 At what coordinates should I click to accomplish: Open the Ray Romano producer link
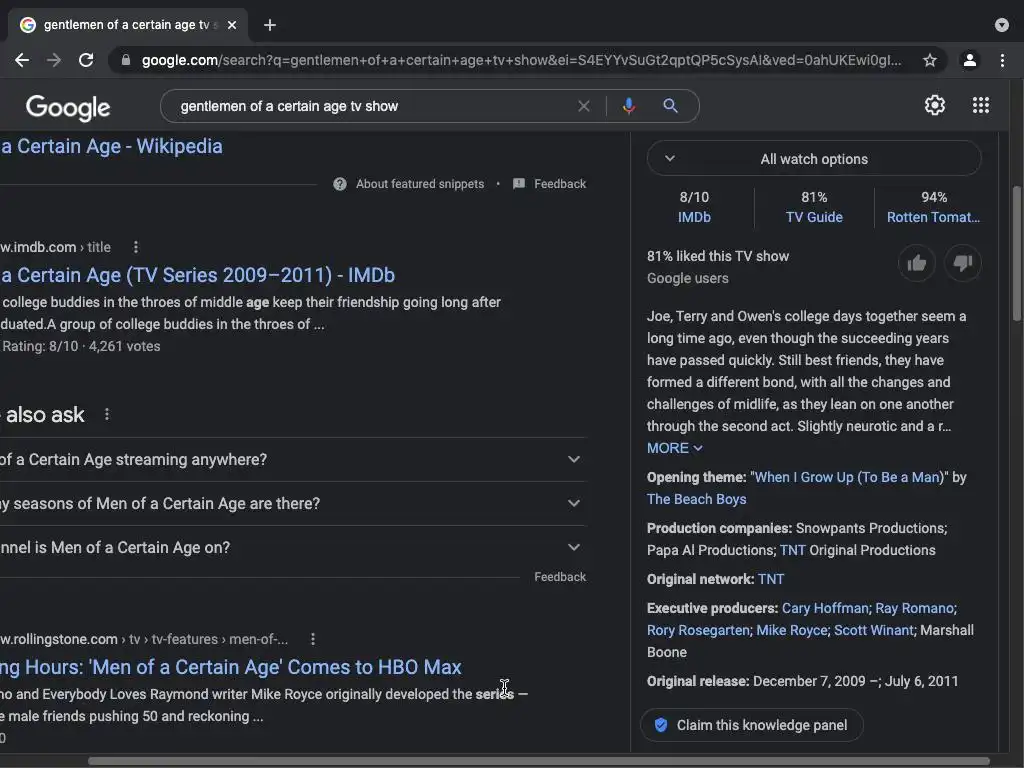[x=914, y=608]
